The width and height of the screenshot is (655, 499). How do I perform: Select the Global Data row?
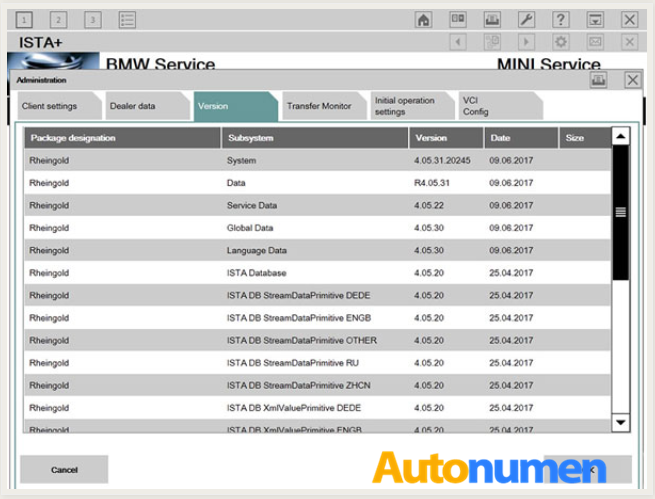coord(317,228)
